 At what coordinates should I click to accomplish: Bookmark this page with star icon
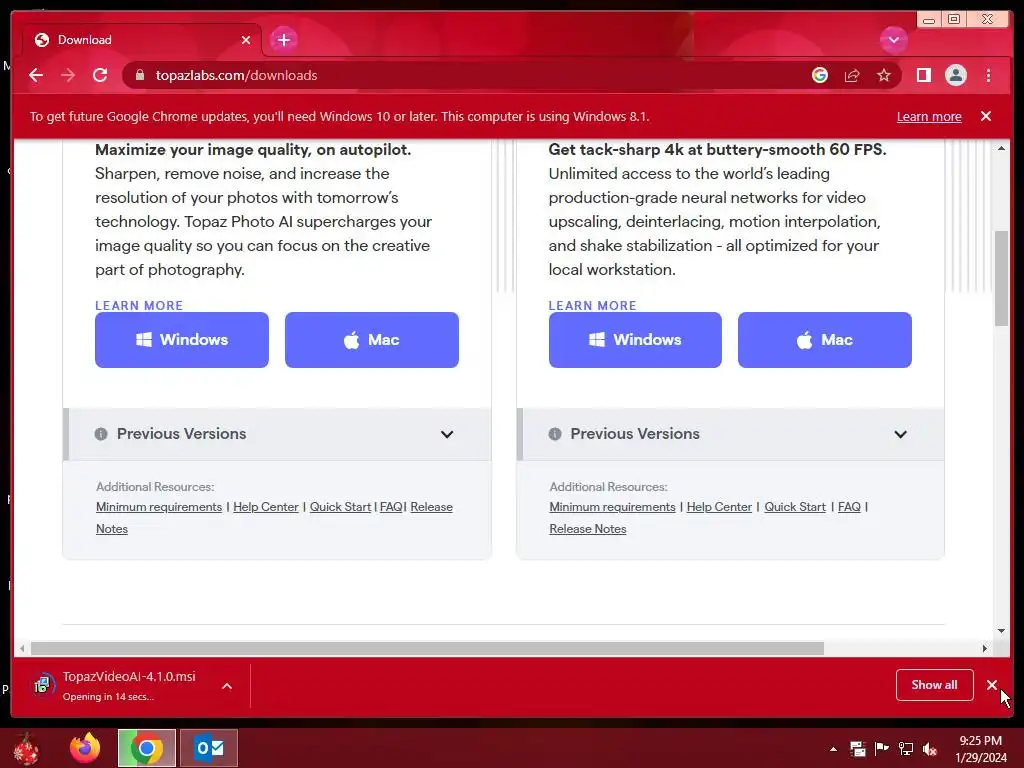(884, 76)
